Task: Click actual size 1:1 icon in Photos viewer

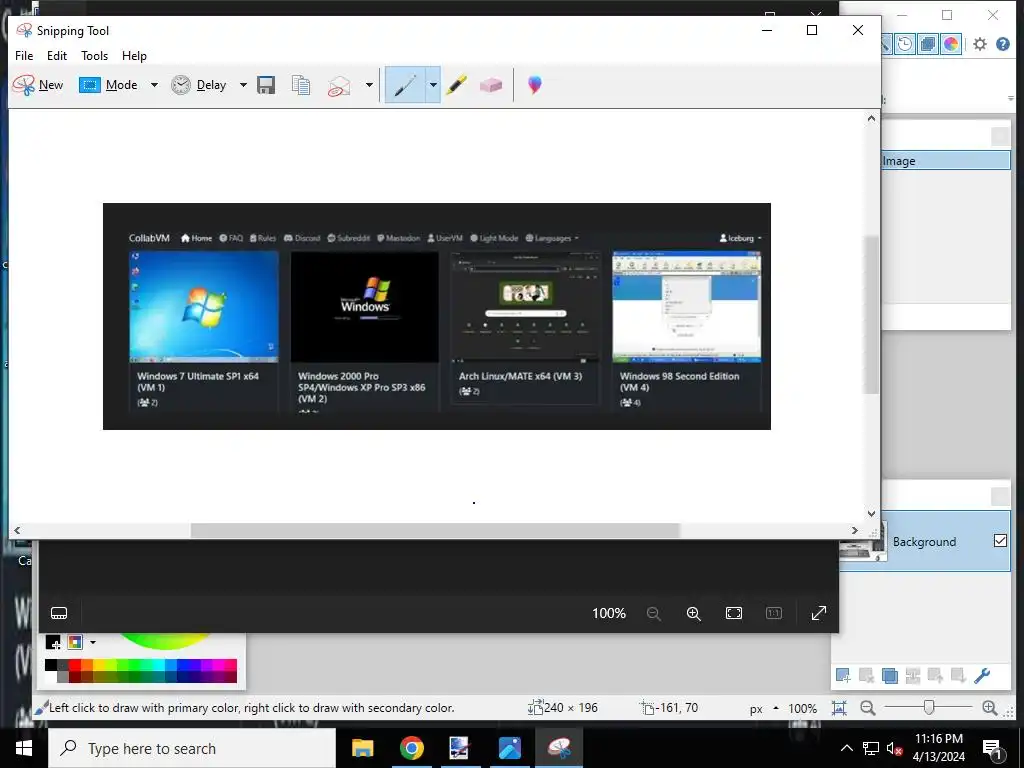Action: pyautogui.click(x=774, y=613)
